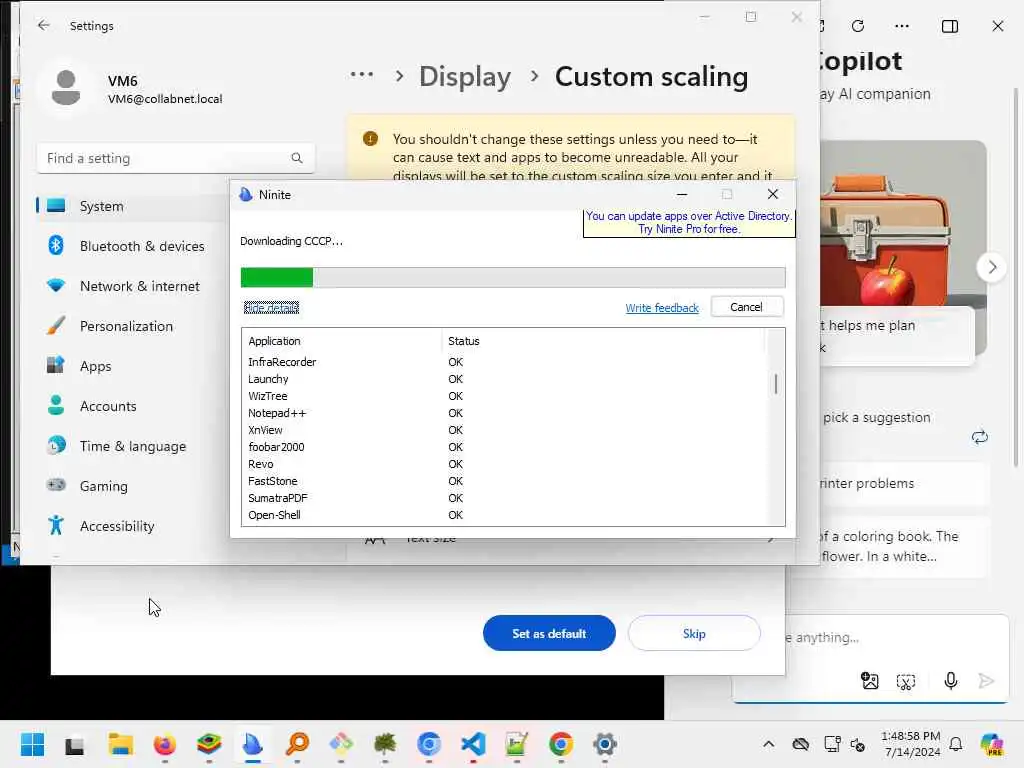The height and width of the screenshot is (768, 1024).
Task: Open Google Chrome from taskbar
Action: coord(561,744)
